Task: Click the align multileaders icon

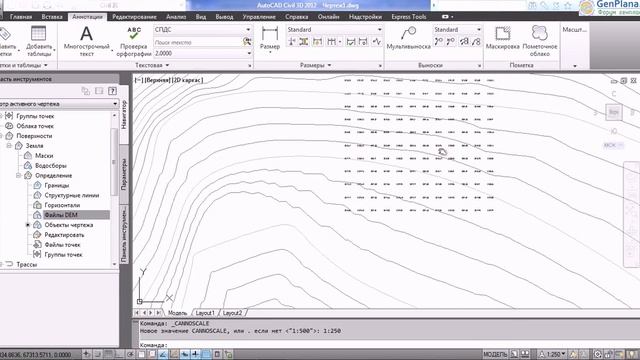Action: pos(464,42)
